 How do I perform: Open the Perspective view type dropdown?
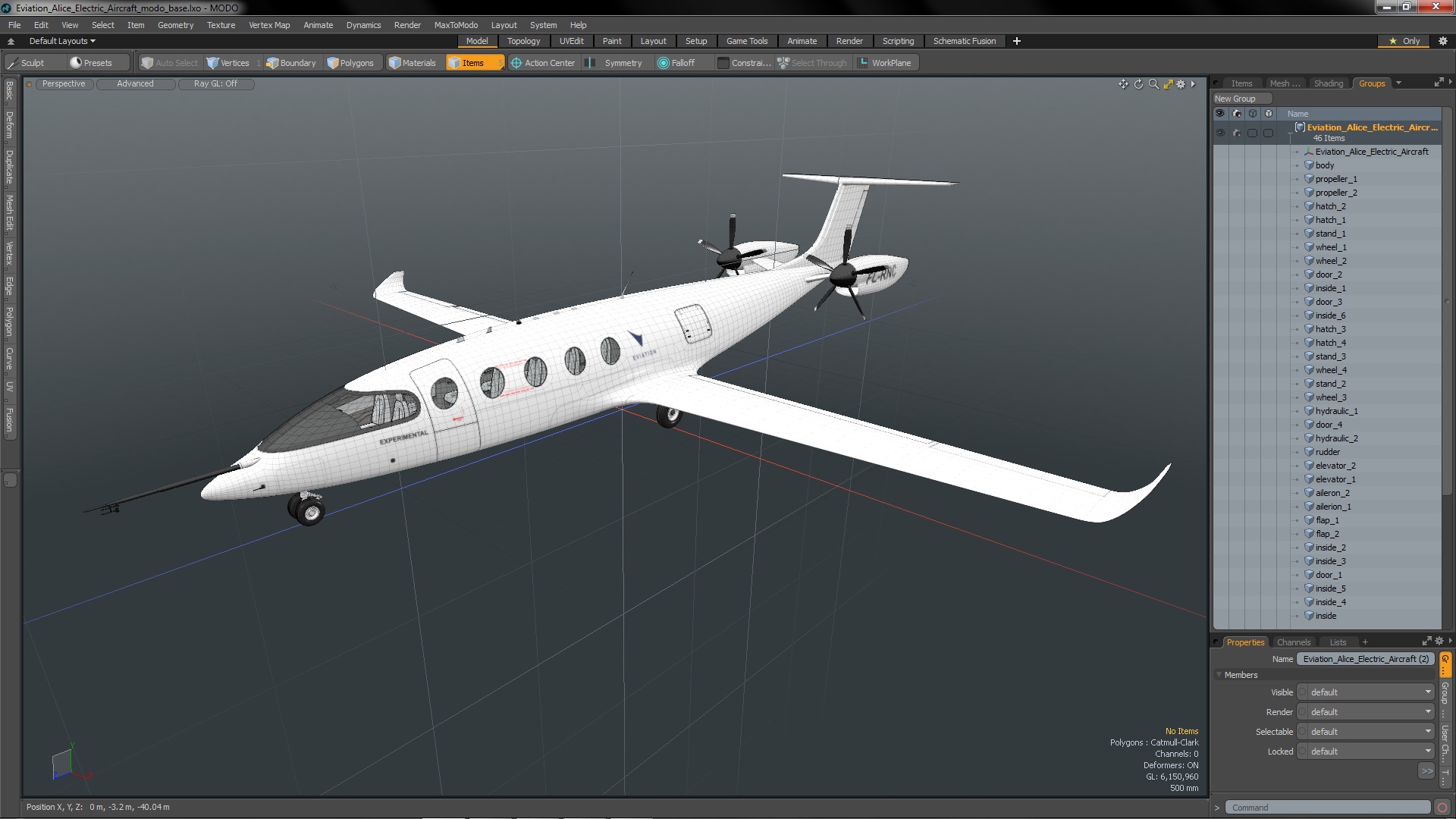[64, 84]
